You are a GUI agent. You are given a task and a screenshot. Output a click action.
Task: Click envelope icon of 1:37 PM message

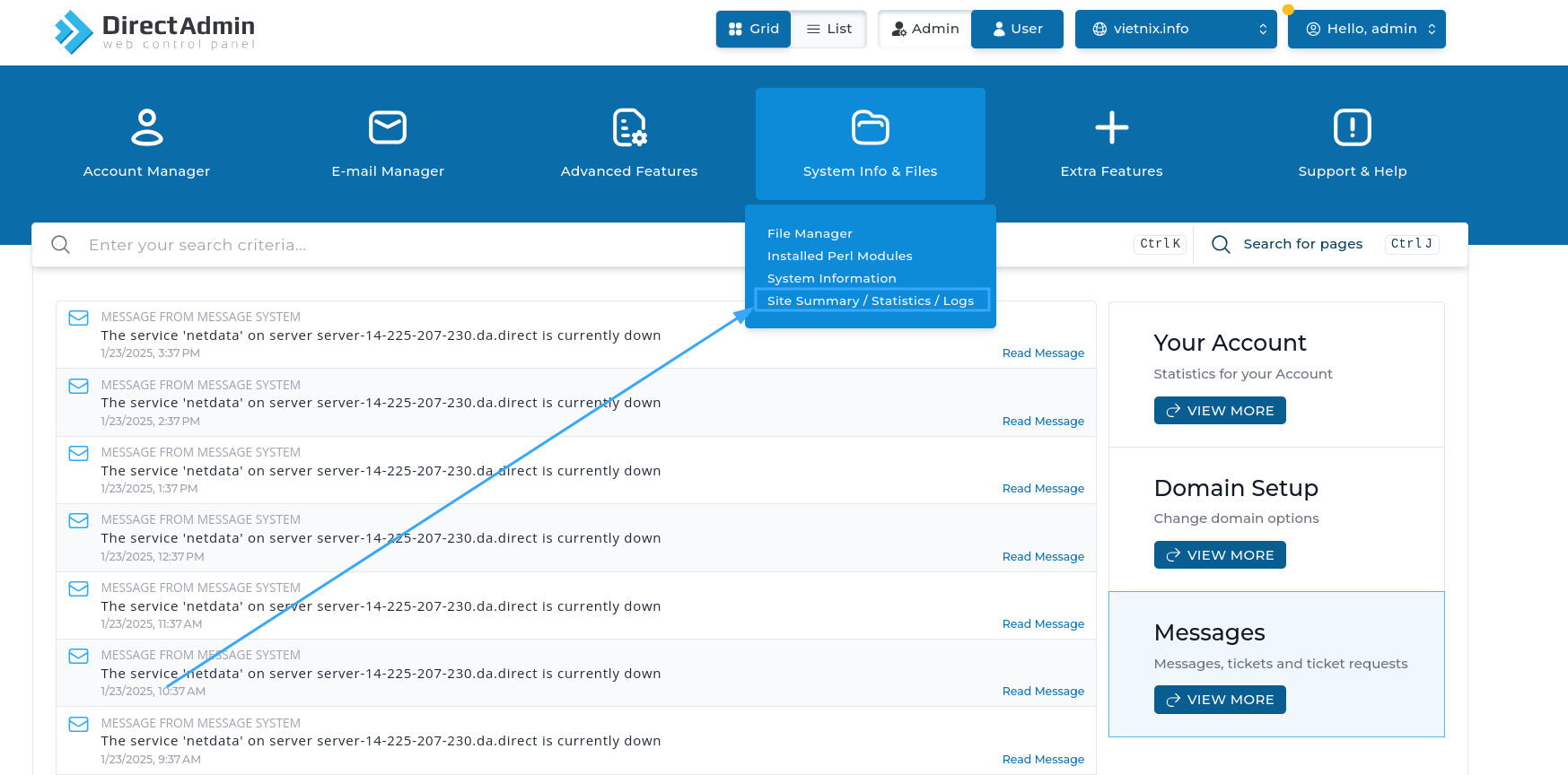click(79, 453)
